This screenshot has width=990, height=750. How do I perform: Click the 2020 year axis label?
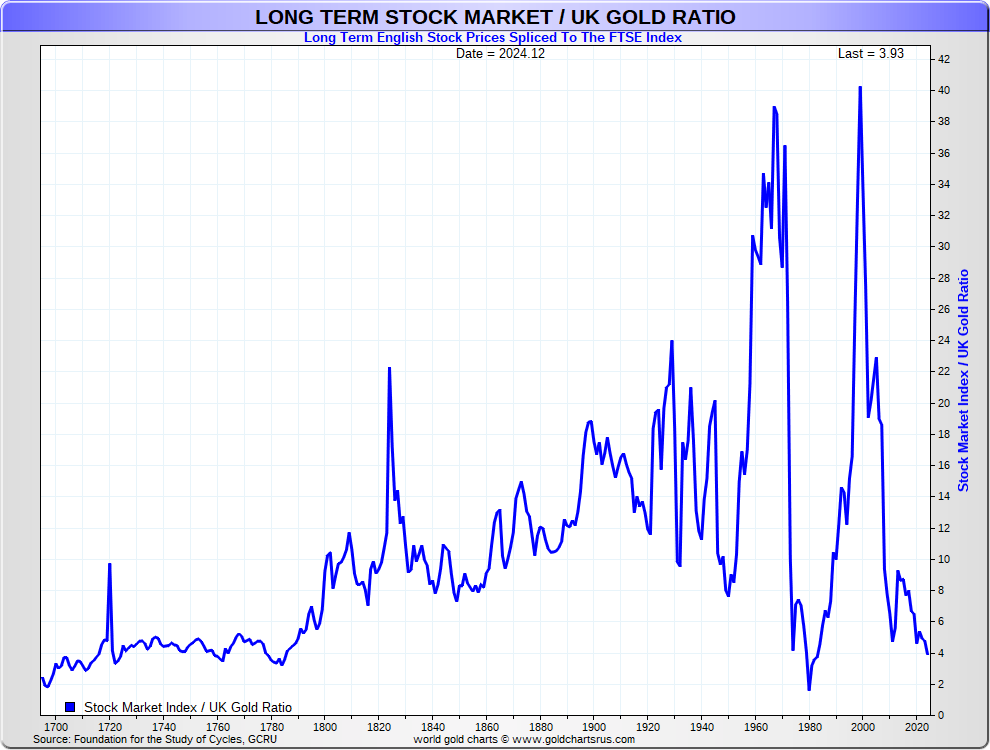click(917, 727)
